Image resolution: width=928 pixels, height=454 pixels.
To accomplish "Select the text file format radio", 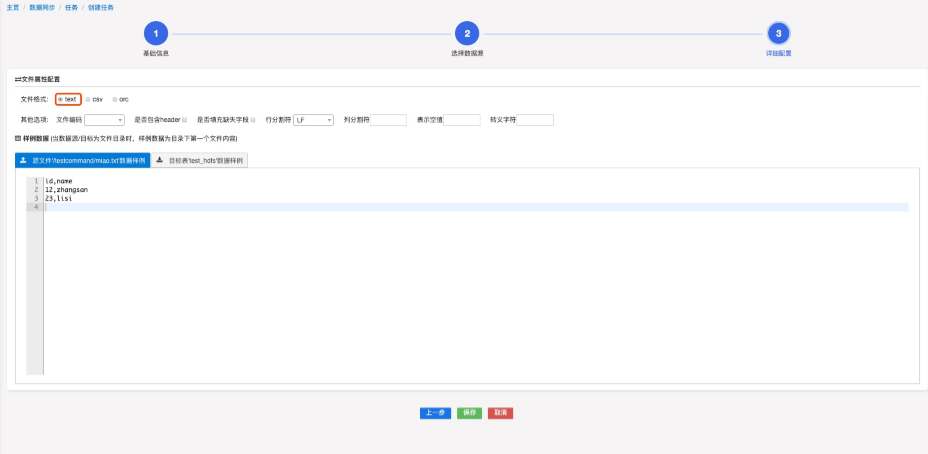I will click(x=61, y=99).
